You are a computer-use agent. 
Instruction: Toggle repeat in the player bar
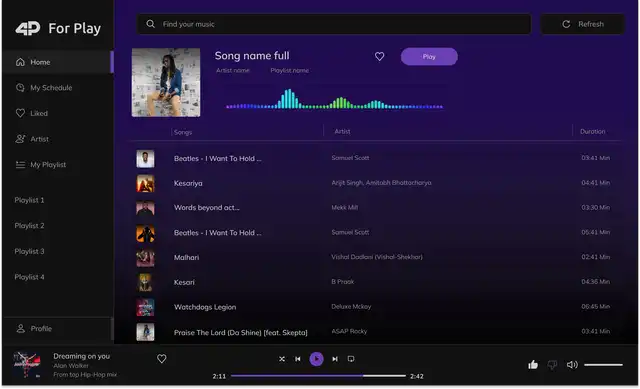(351, 359)
